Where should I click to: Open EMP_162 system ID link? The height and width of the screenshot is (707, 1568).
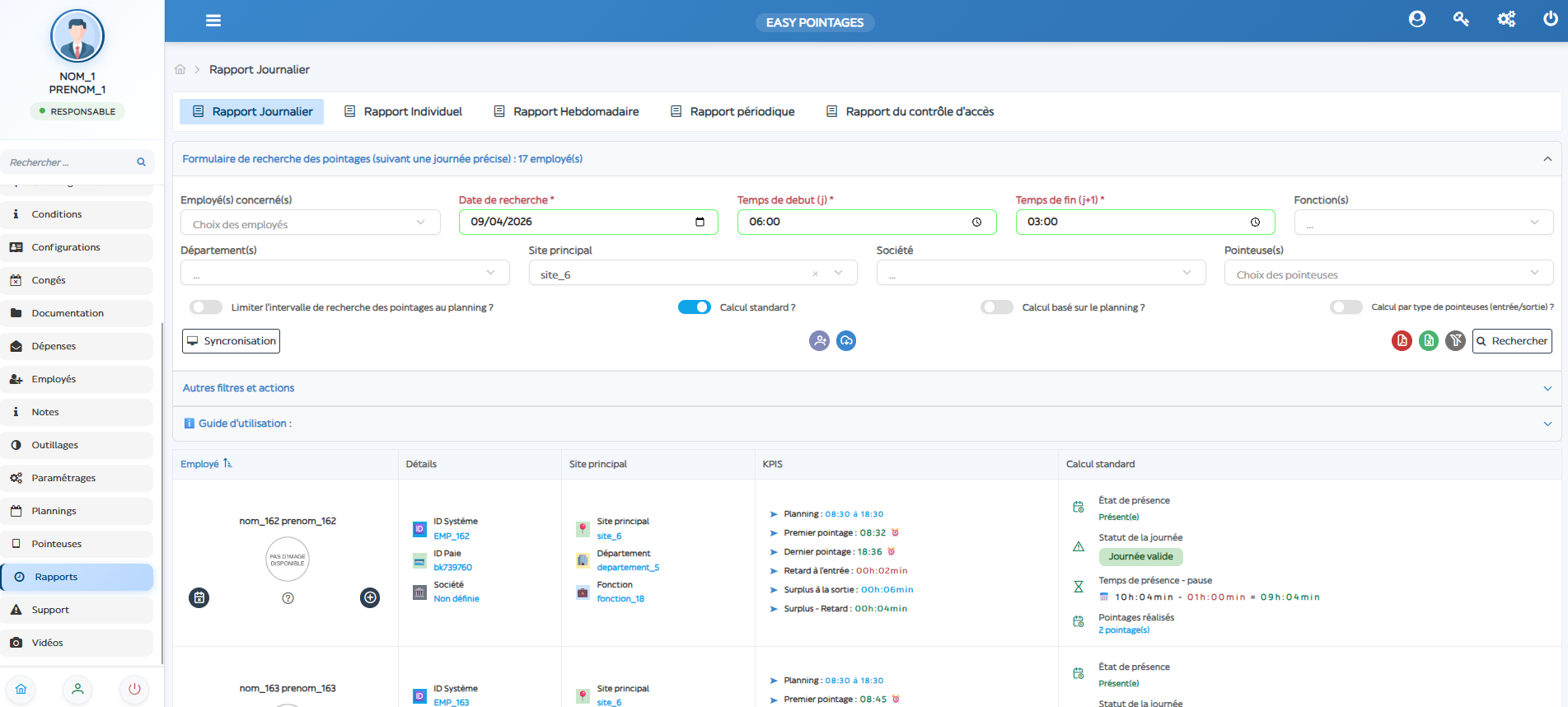(452, 536)
